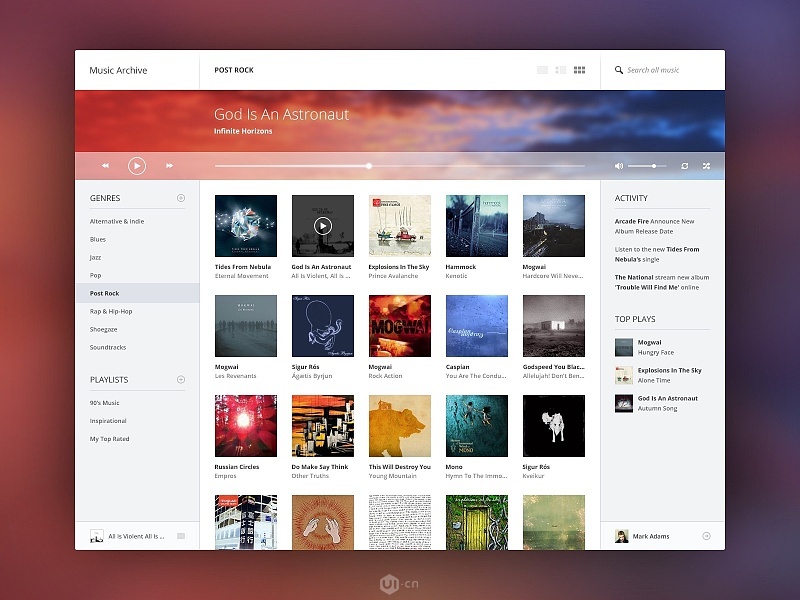Click icon beside All Is Violent footer
Screen dimensions: 800x600
[x=181, y=536]
